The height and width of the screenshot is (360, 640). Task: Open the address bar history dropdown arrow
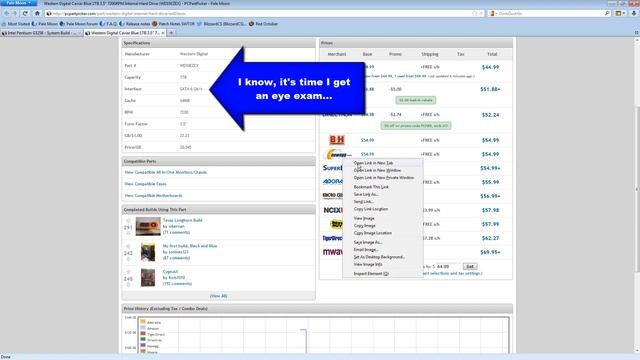click(481, 13)
